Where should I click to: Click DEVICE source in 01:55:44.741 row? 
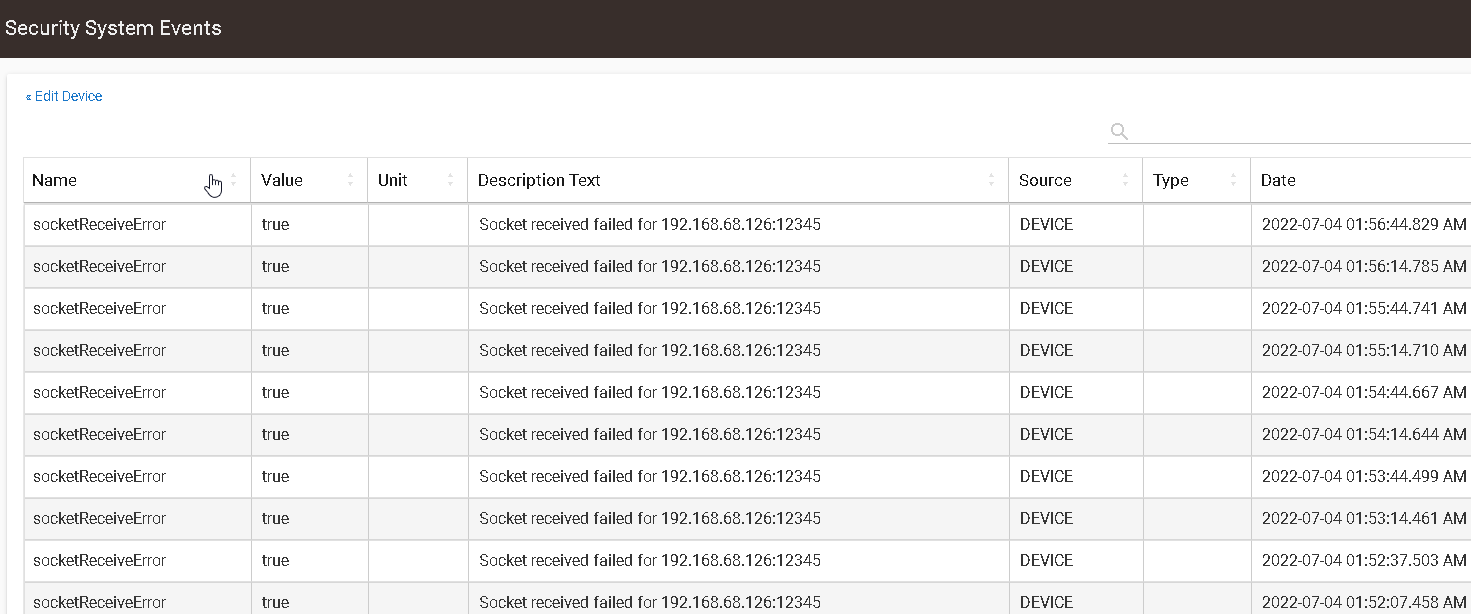[x=1046, y=309]
